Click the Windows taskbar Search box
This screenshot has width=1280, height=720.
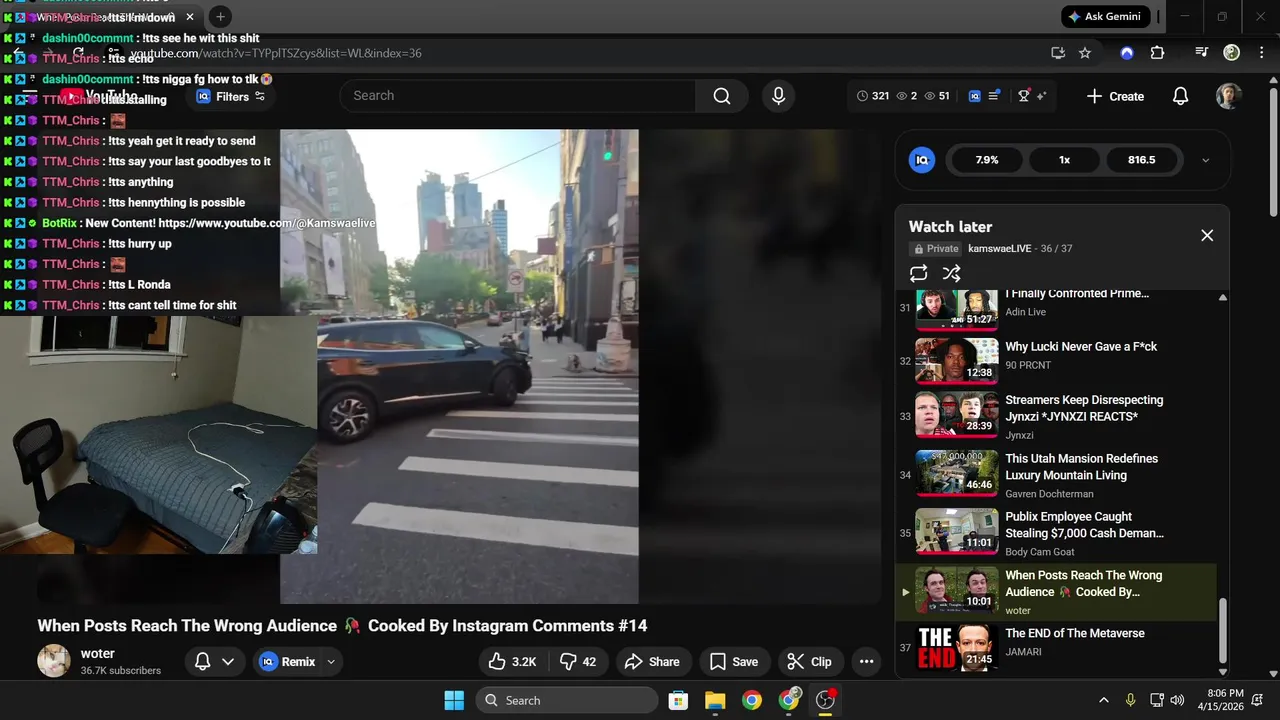click(x=569, y=700)
